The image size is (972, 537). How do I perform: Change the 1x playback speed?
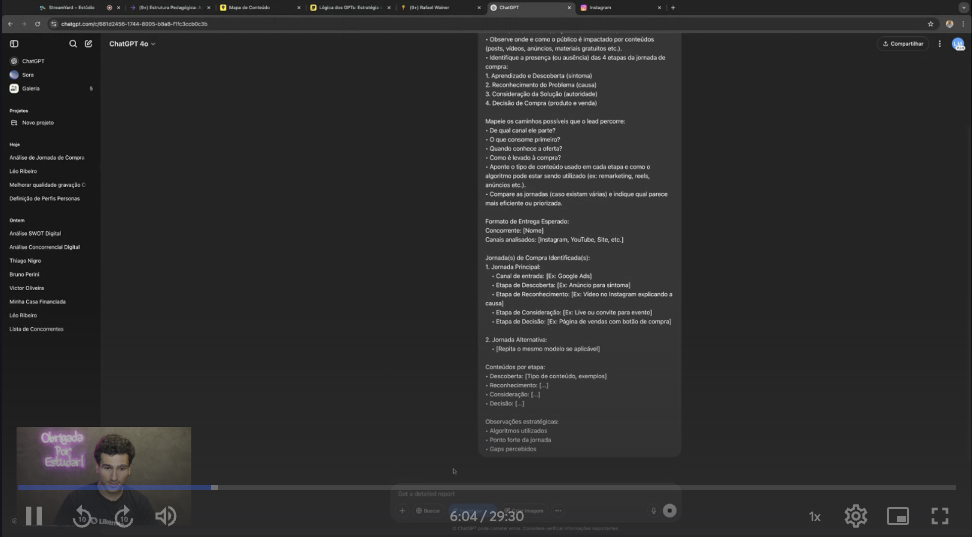814,516
